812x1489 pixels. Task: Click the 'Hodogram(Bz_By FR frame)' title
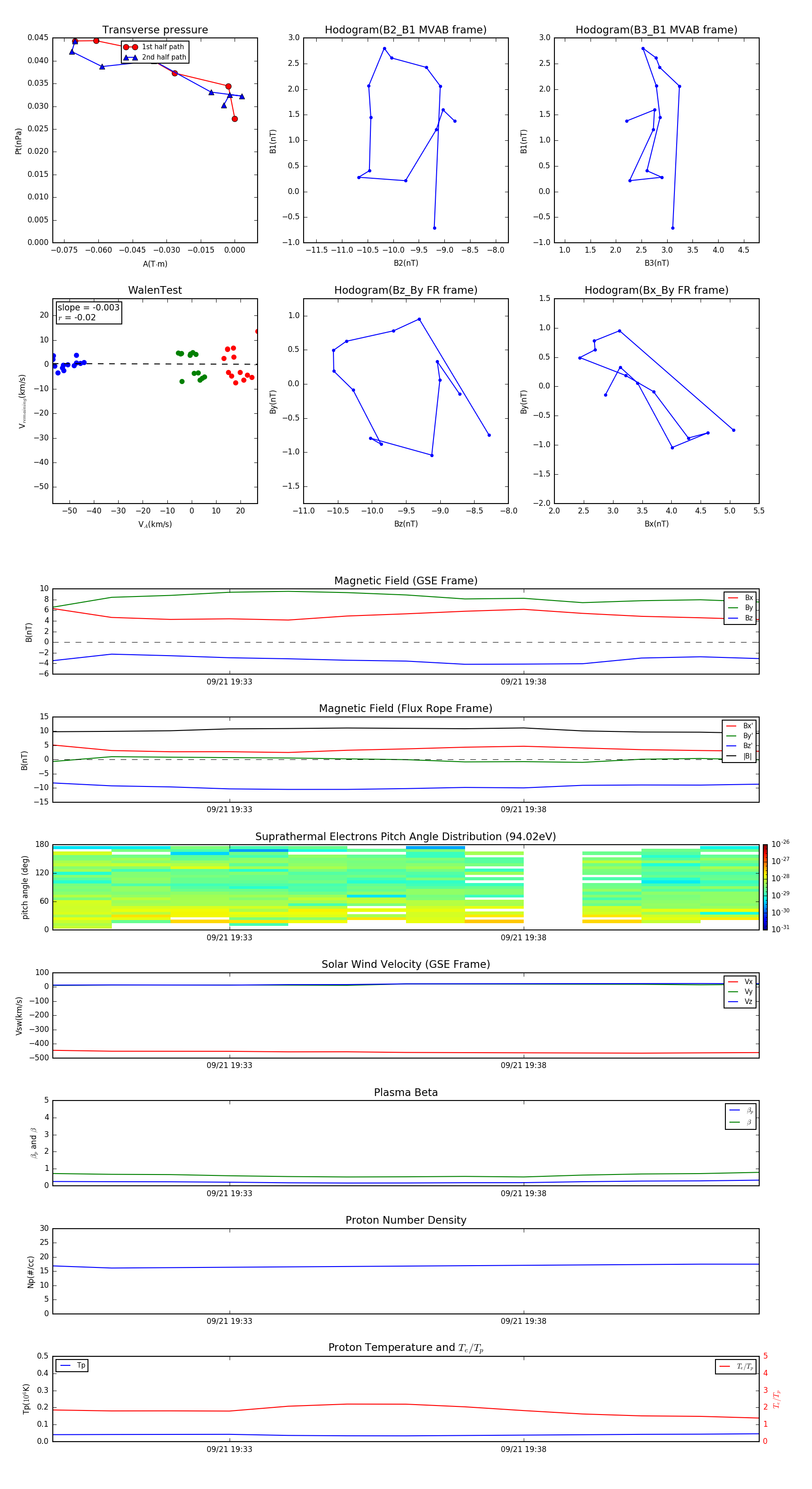click(406, 290)
